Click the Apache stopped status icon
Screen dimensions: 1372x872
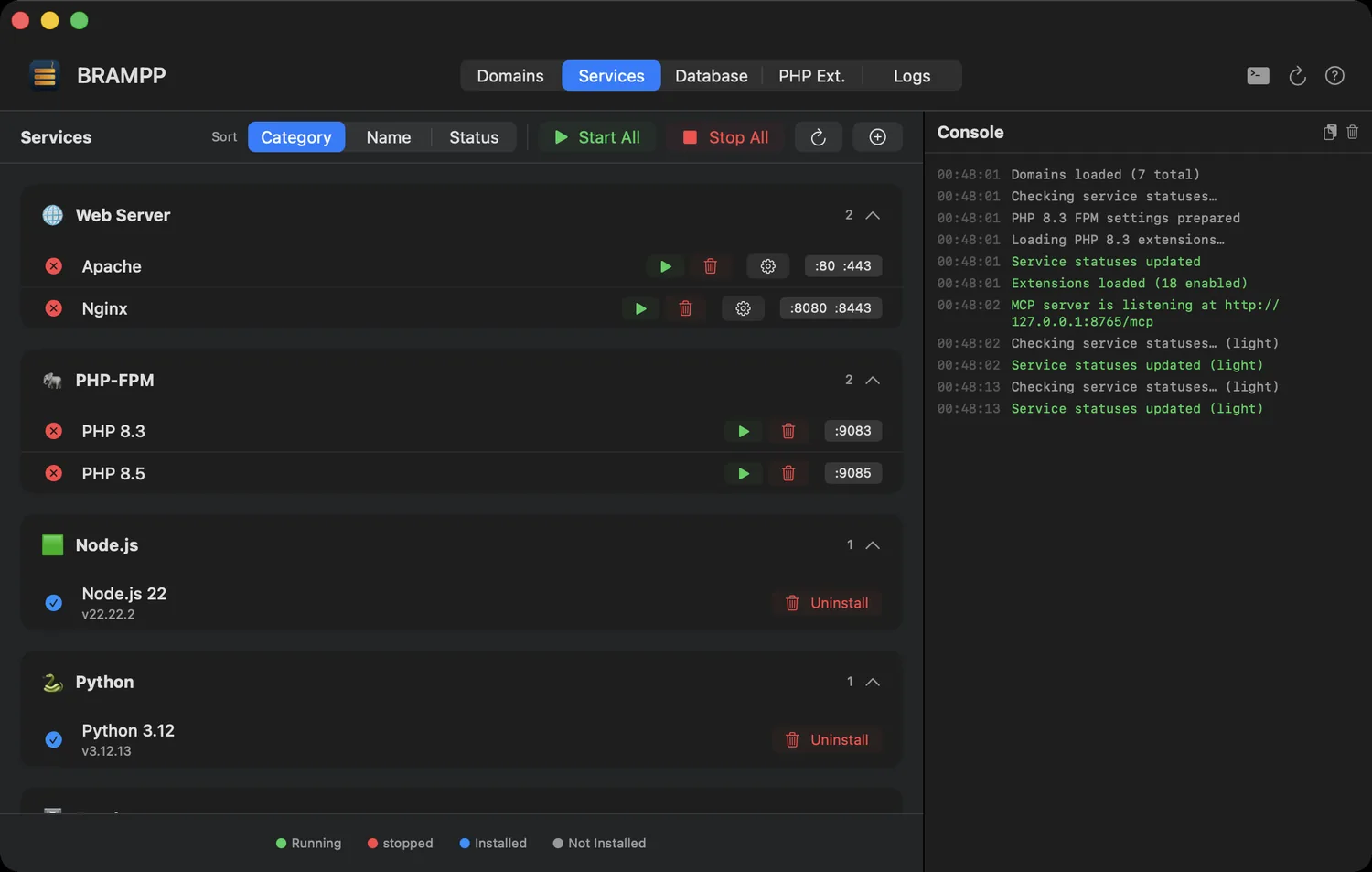point(54,266)
